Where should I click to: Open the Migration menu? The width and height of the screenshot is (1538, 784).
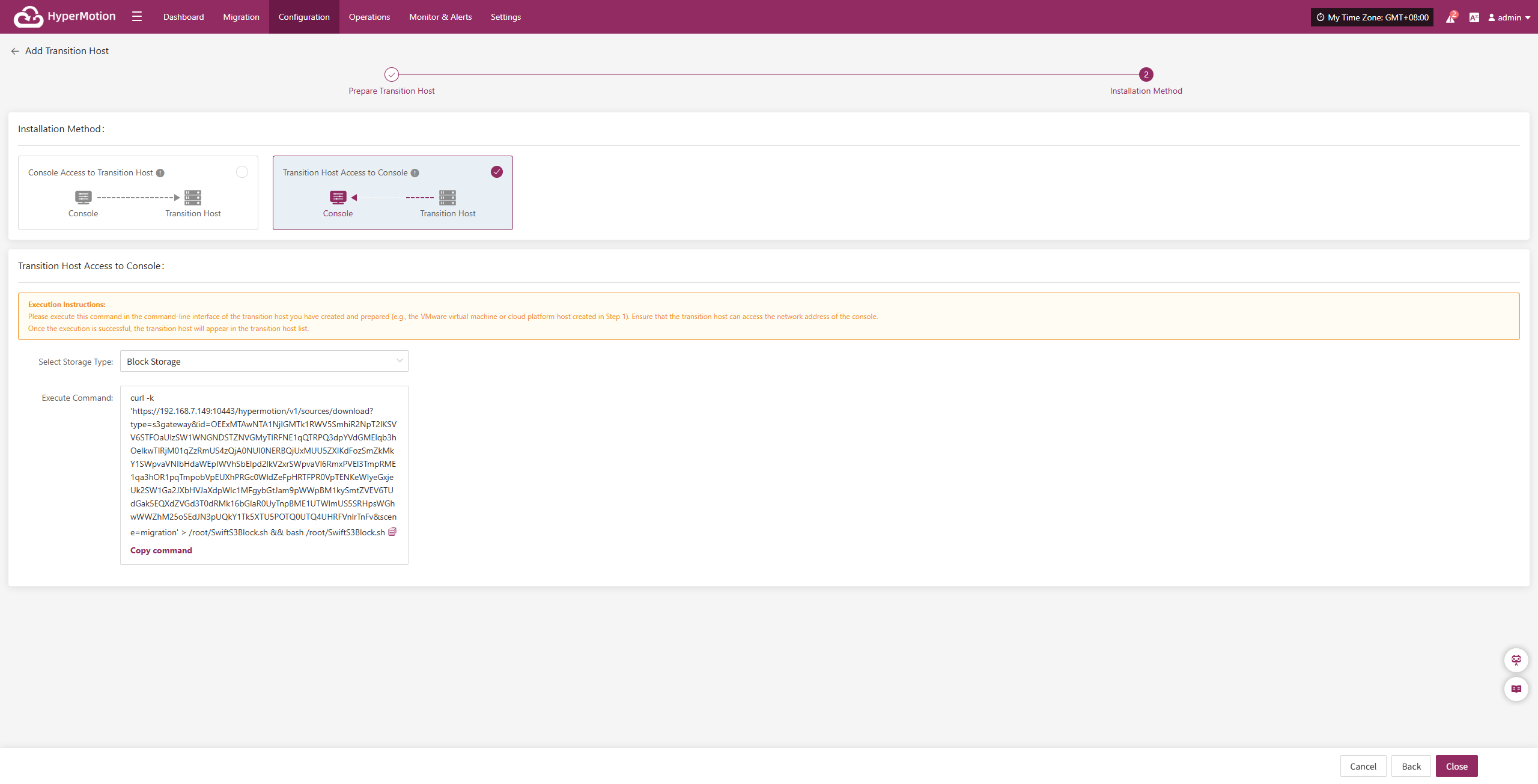[x=241, y=17]
